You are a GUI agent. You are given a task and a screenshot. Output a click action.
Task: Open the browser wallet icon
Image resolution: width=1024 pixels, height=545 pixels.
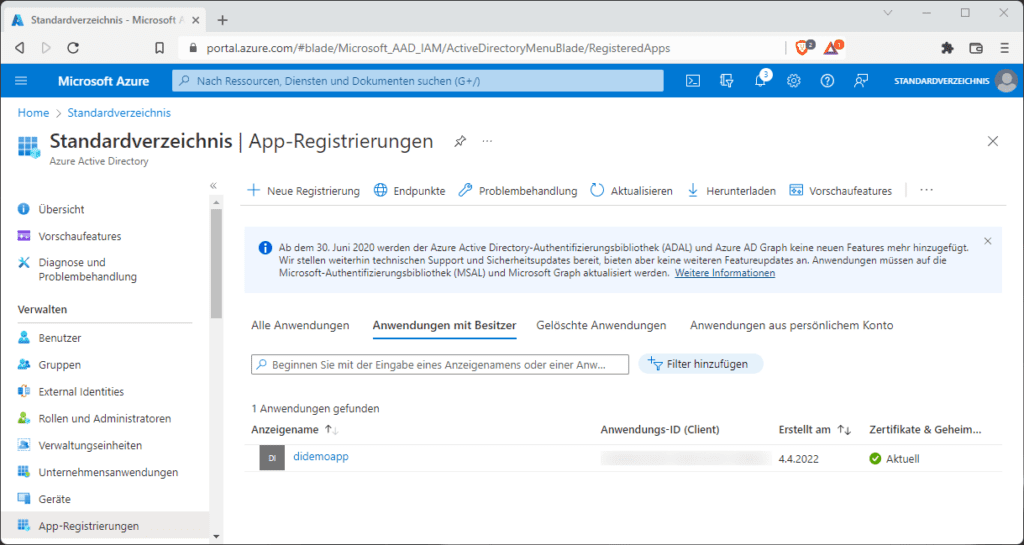click(x=976, y=48)
